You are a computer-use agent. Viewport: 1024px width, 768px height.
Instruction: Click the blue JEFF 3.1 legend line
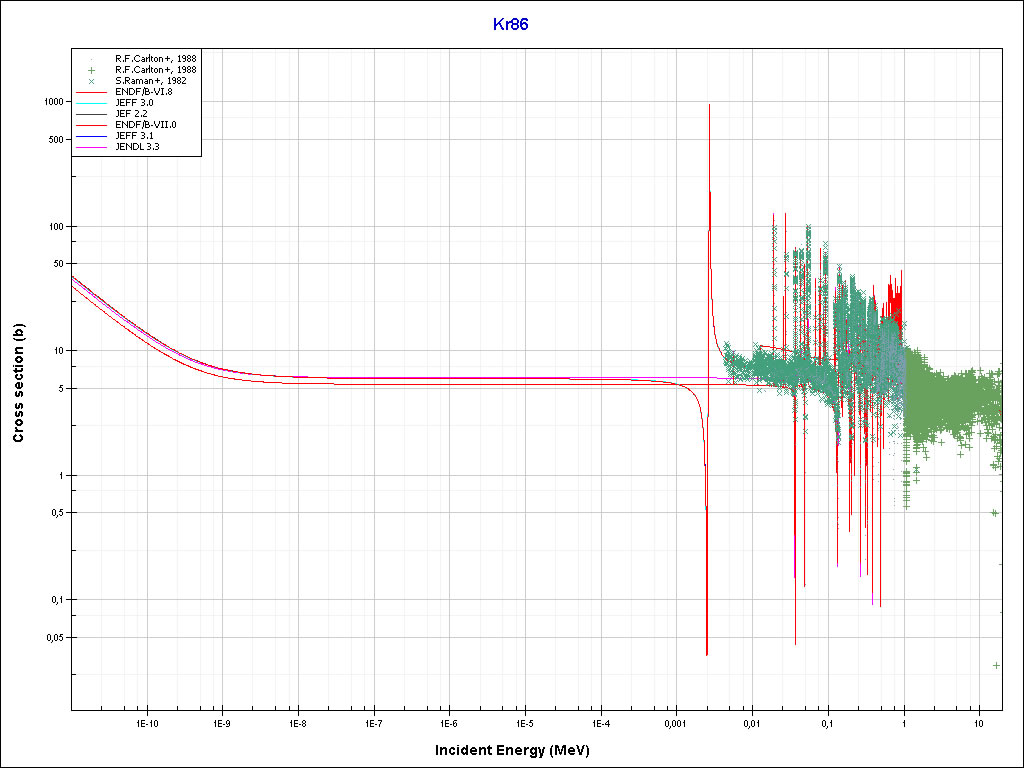91,135
